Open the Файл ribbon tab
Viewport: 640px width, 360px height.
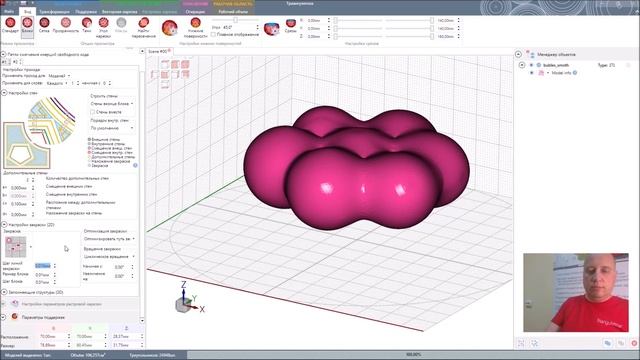[x=9, y=11]
